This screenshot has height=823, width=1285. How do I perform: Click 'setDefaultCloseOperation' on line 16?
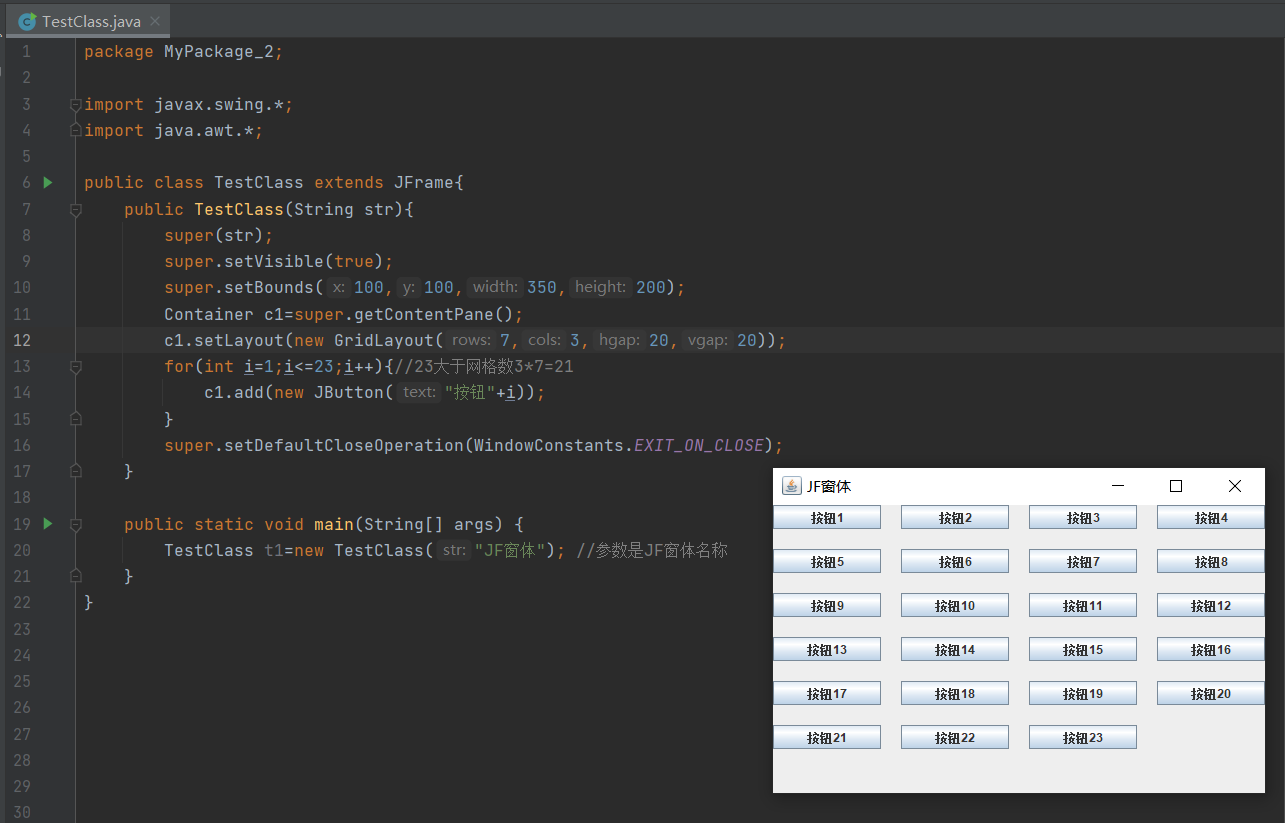(344, 445)
